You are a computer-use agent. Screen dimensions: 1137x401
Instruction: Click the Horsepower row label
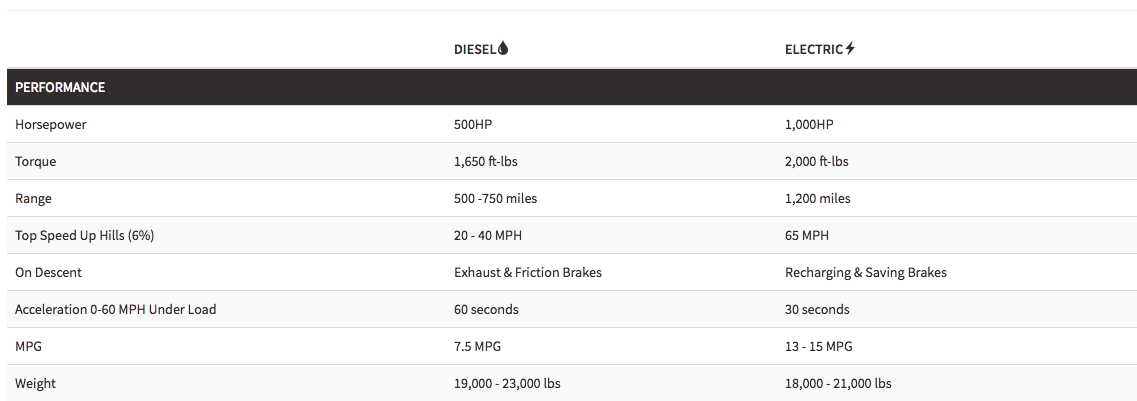[x=51, y=125]
